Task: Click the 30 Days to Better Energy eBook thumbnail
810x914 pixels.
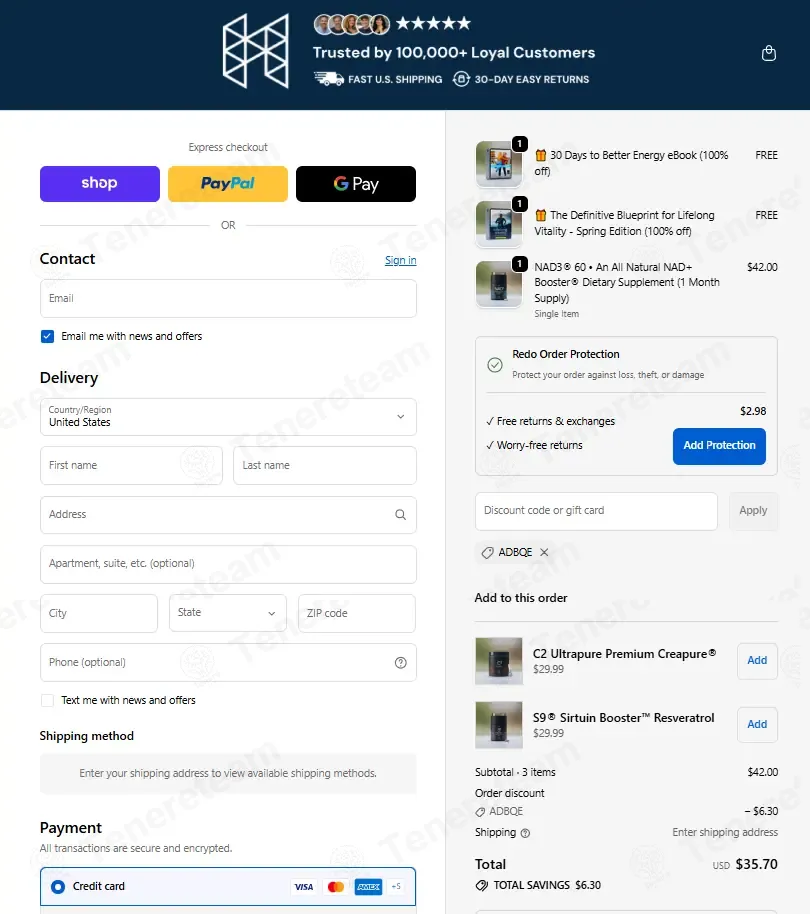Action: [x=498, y=164]
